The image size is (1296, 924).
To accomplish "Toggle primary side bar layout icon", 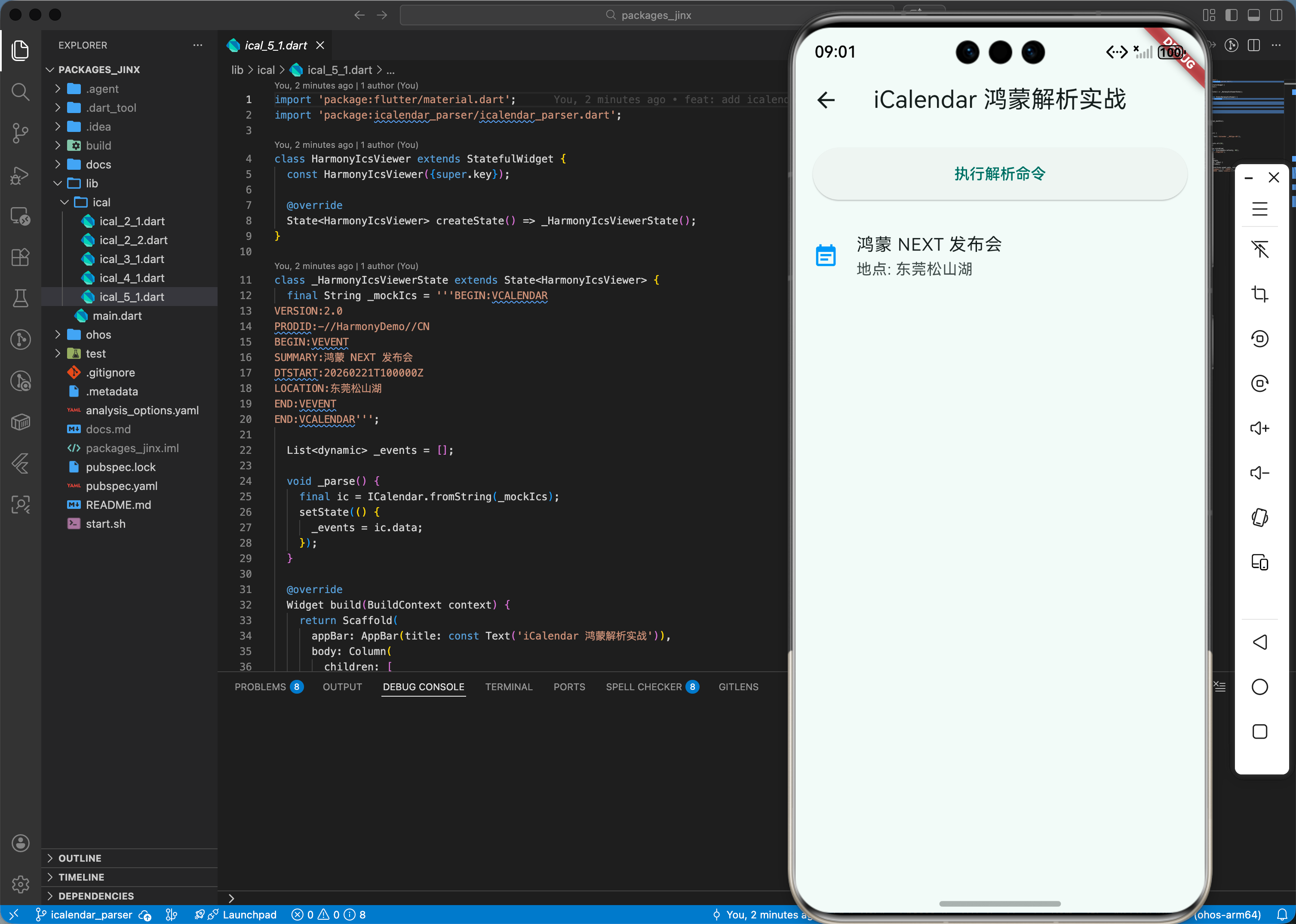I will click(x=1231, y=15).
